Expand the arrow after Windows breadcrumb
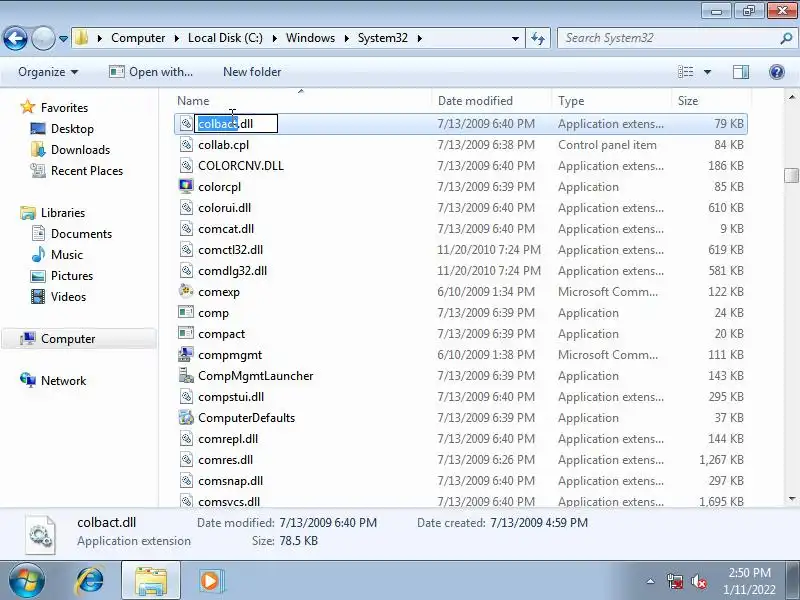Viewport: 800px width, 600px height. pos(346,38)
